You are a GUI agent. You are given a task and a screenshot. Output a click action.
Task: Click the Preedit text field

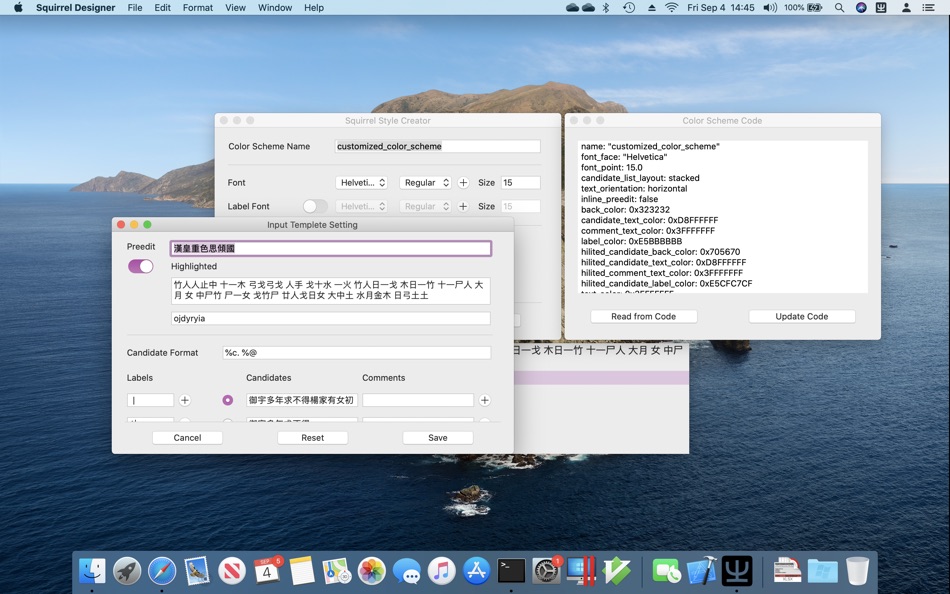(x=331, y=248)
